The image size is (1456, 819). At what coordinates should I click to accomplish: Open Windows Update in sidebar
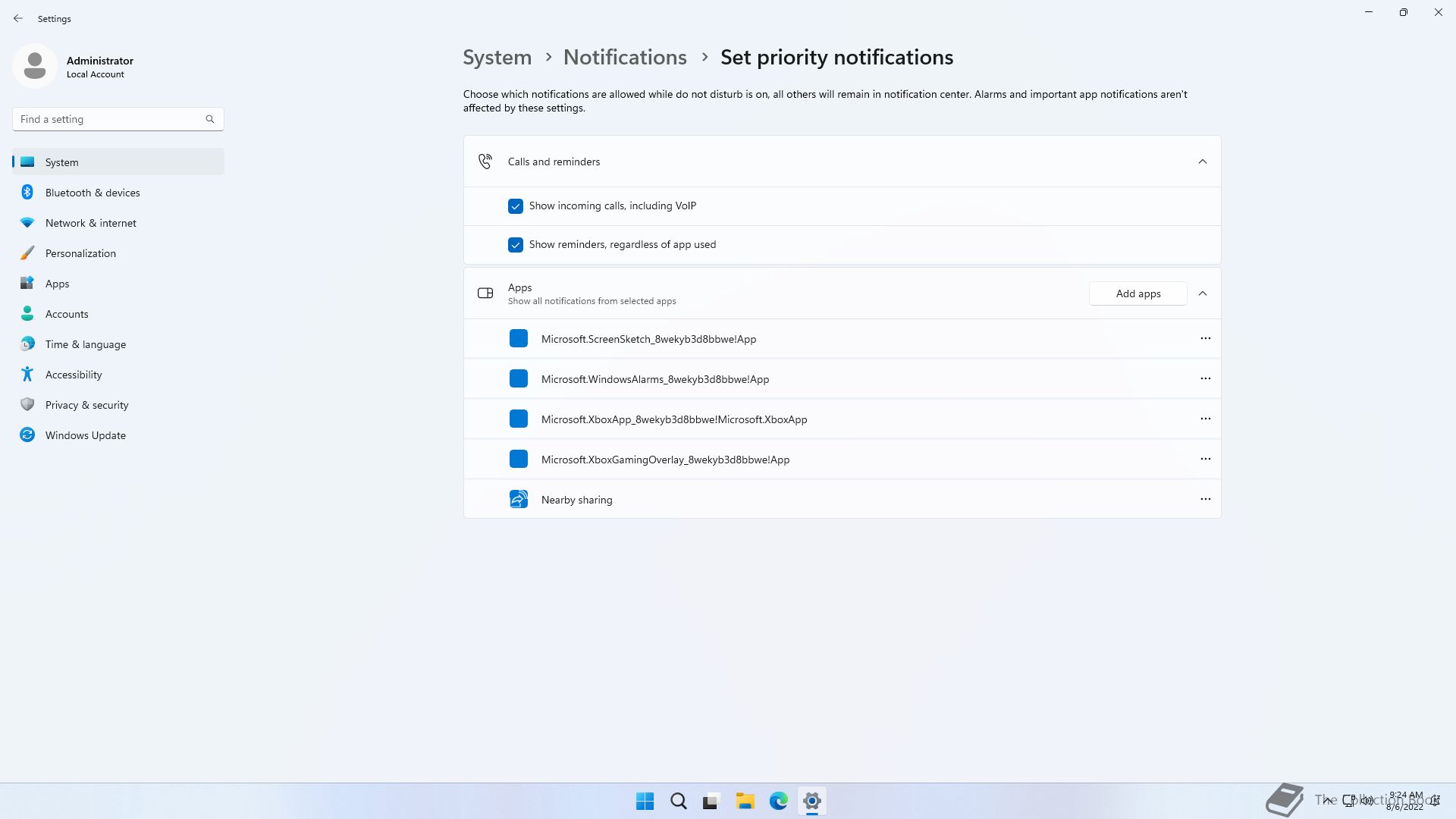click(x=85, y=435)
